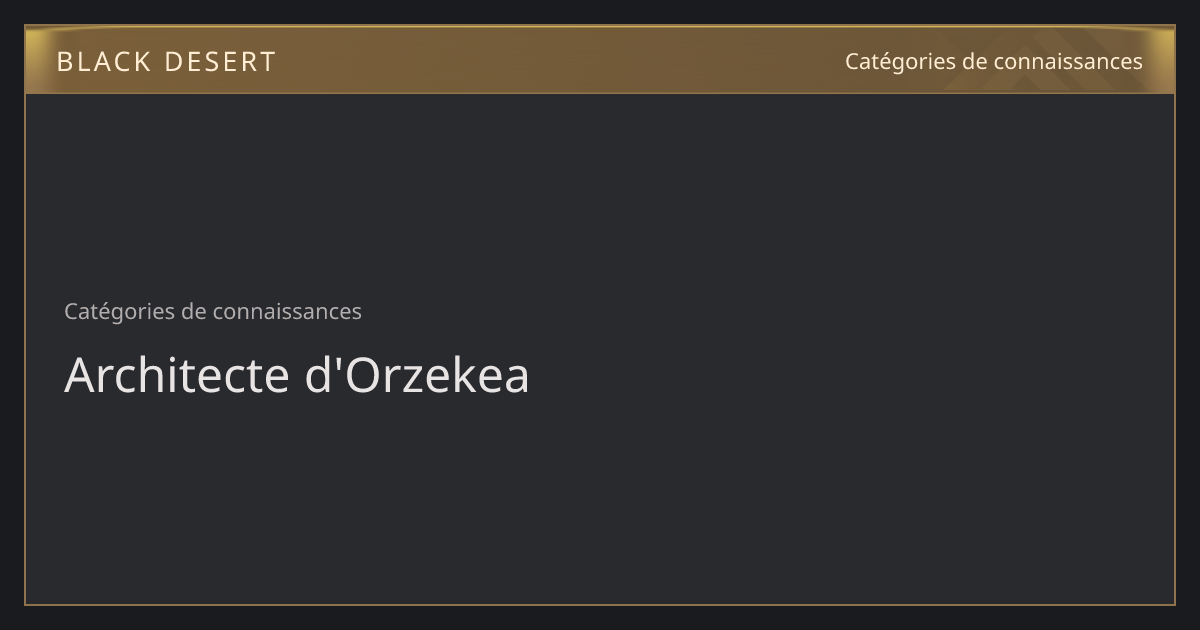Select the word Architecte in the heading

tap(176, 375)
